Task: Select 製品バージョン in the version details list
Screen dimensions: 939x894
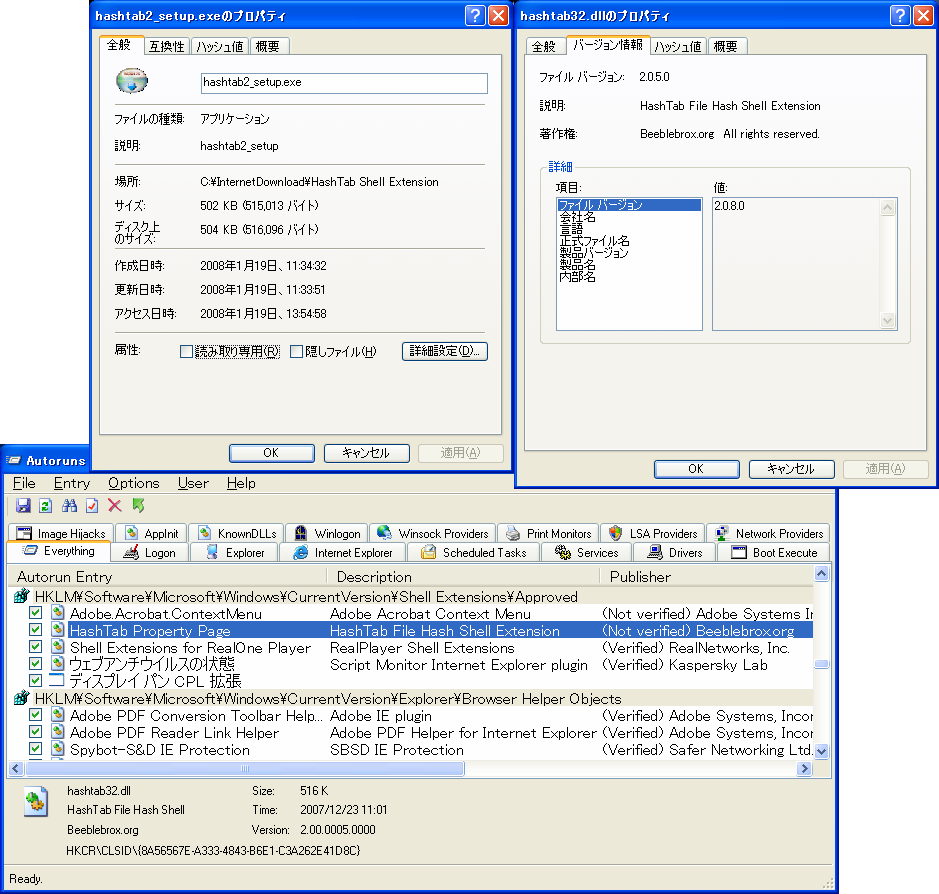Action: coord(594,253)
